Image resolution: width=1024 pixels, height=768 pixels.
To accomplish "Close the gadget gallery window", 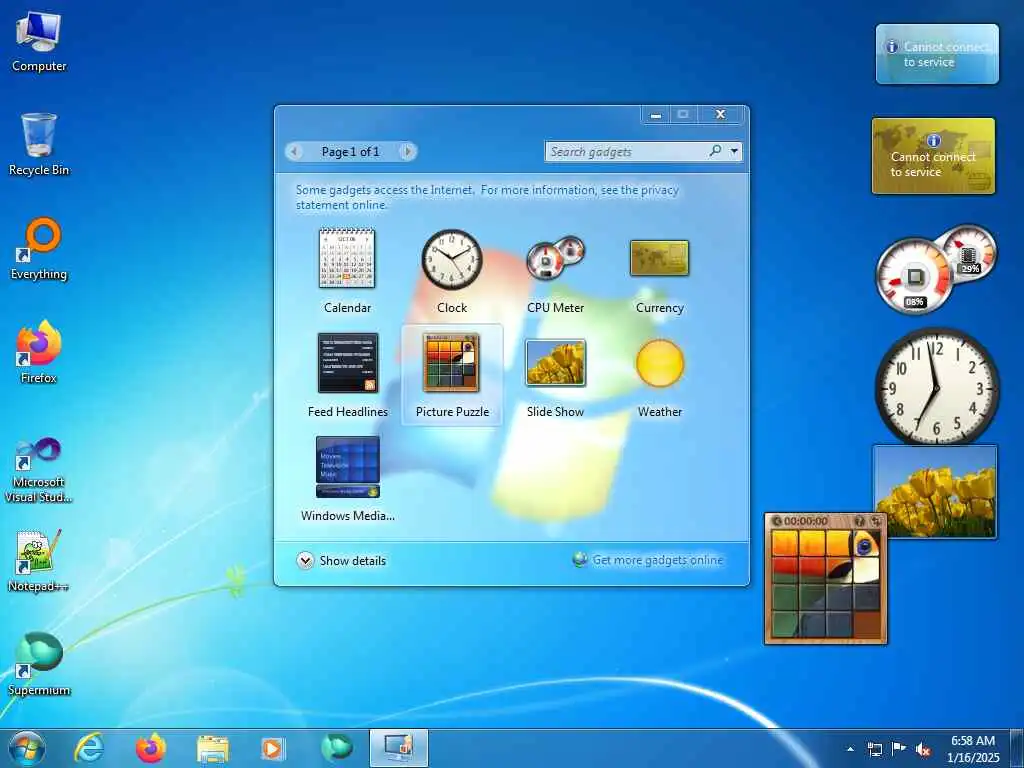I will pyautogui.click(x=720, y=115).
